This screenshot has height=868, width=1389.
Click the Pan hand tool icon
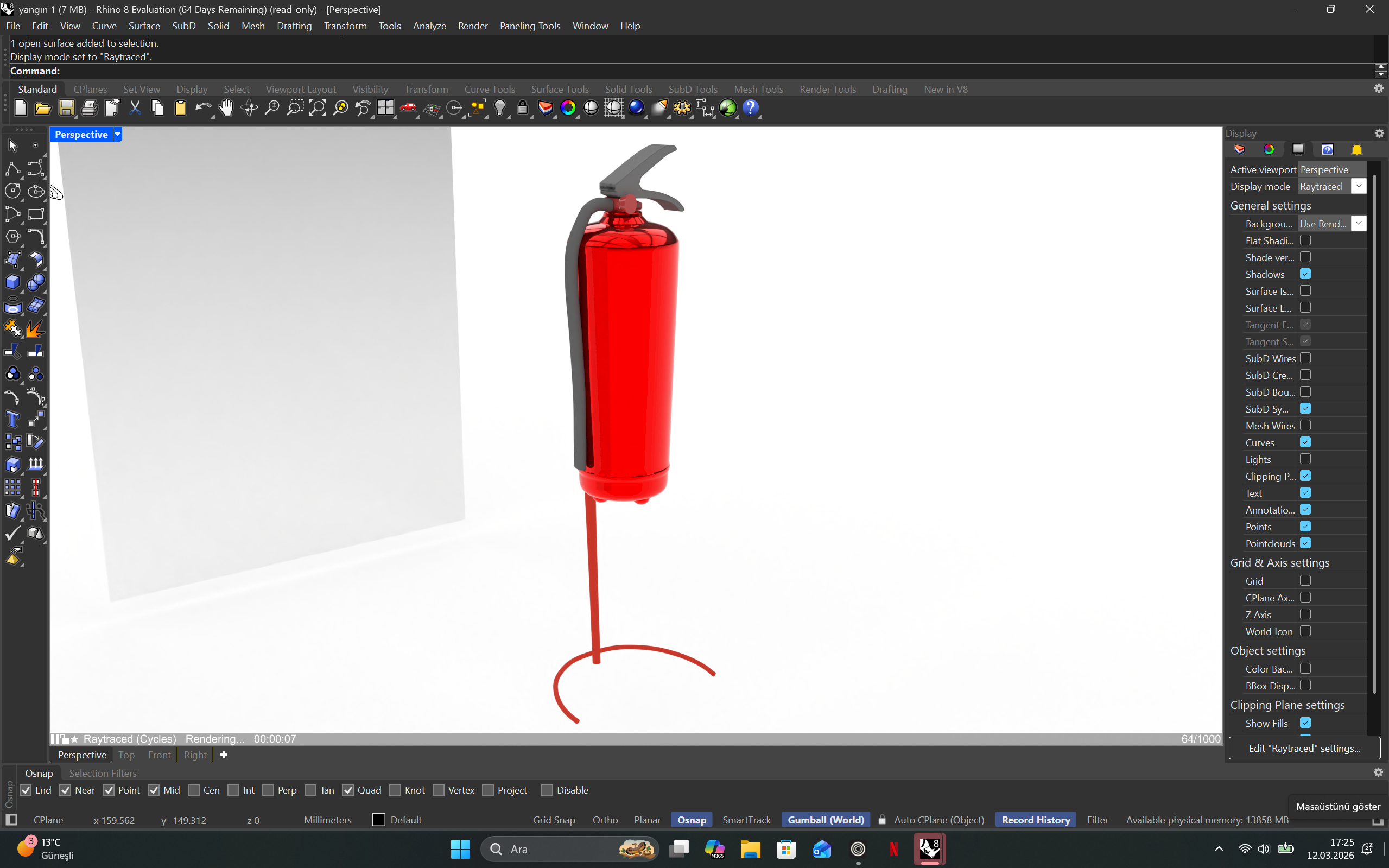(226, 108)
